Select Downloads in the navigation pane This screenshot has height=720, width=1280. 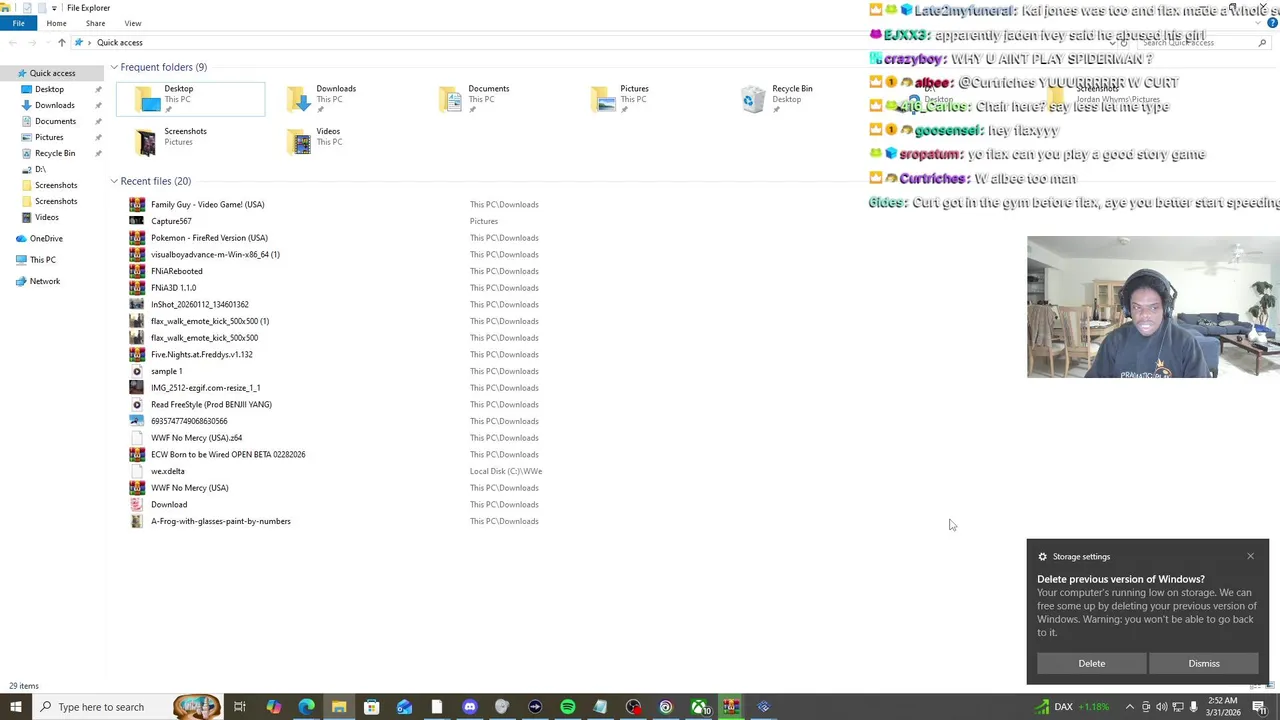54,105
